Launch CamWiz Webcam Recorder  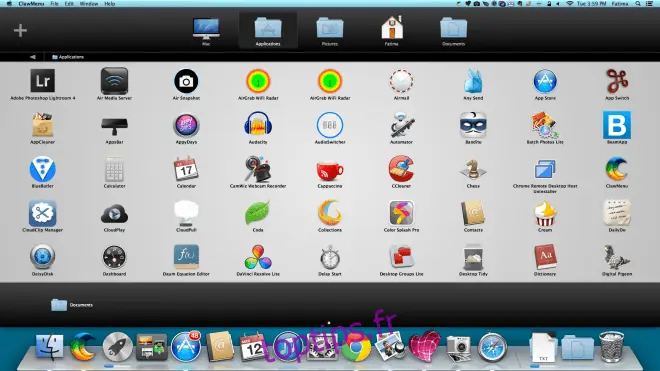(258, 169)
